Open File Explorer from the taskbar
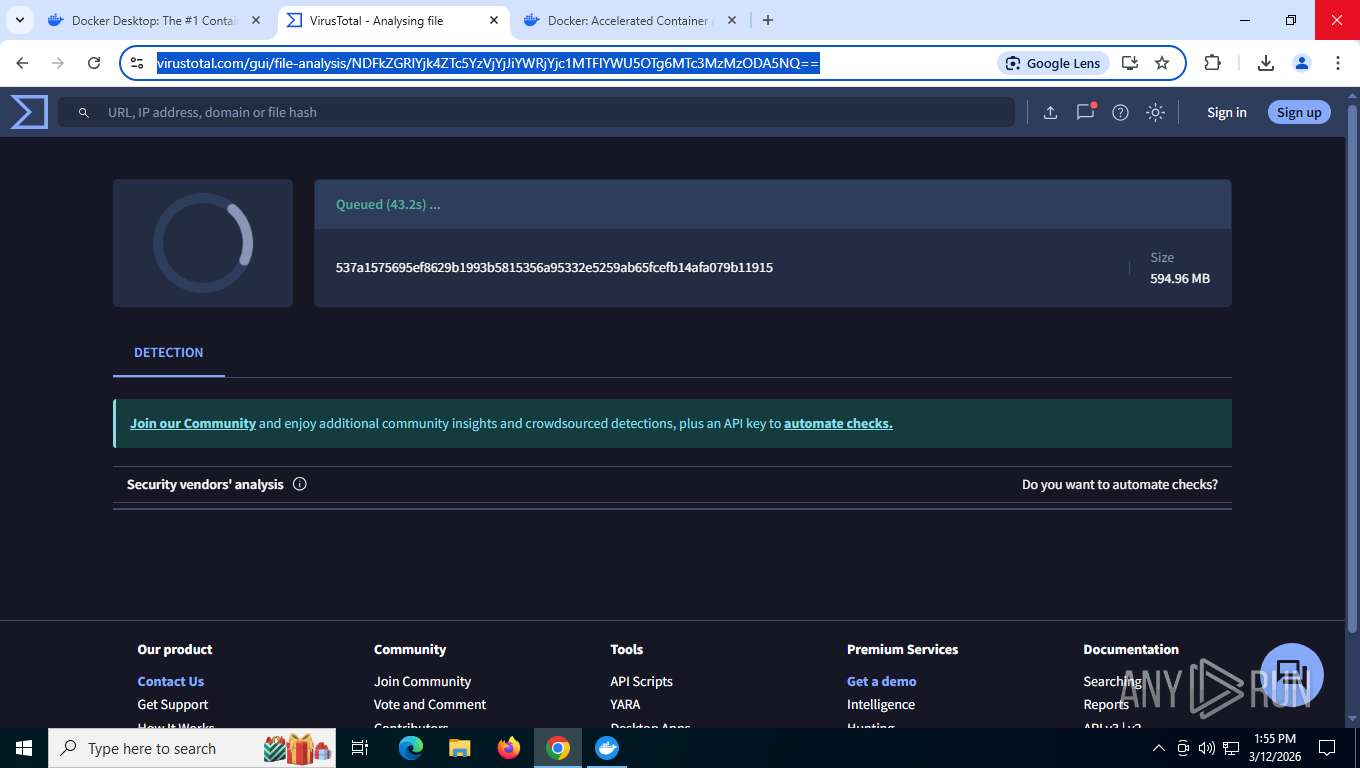1360x768 pixels. pyautogui.click(x=459, y=748)
